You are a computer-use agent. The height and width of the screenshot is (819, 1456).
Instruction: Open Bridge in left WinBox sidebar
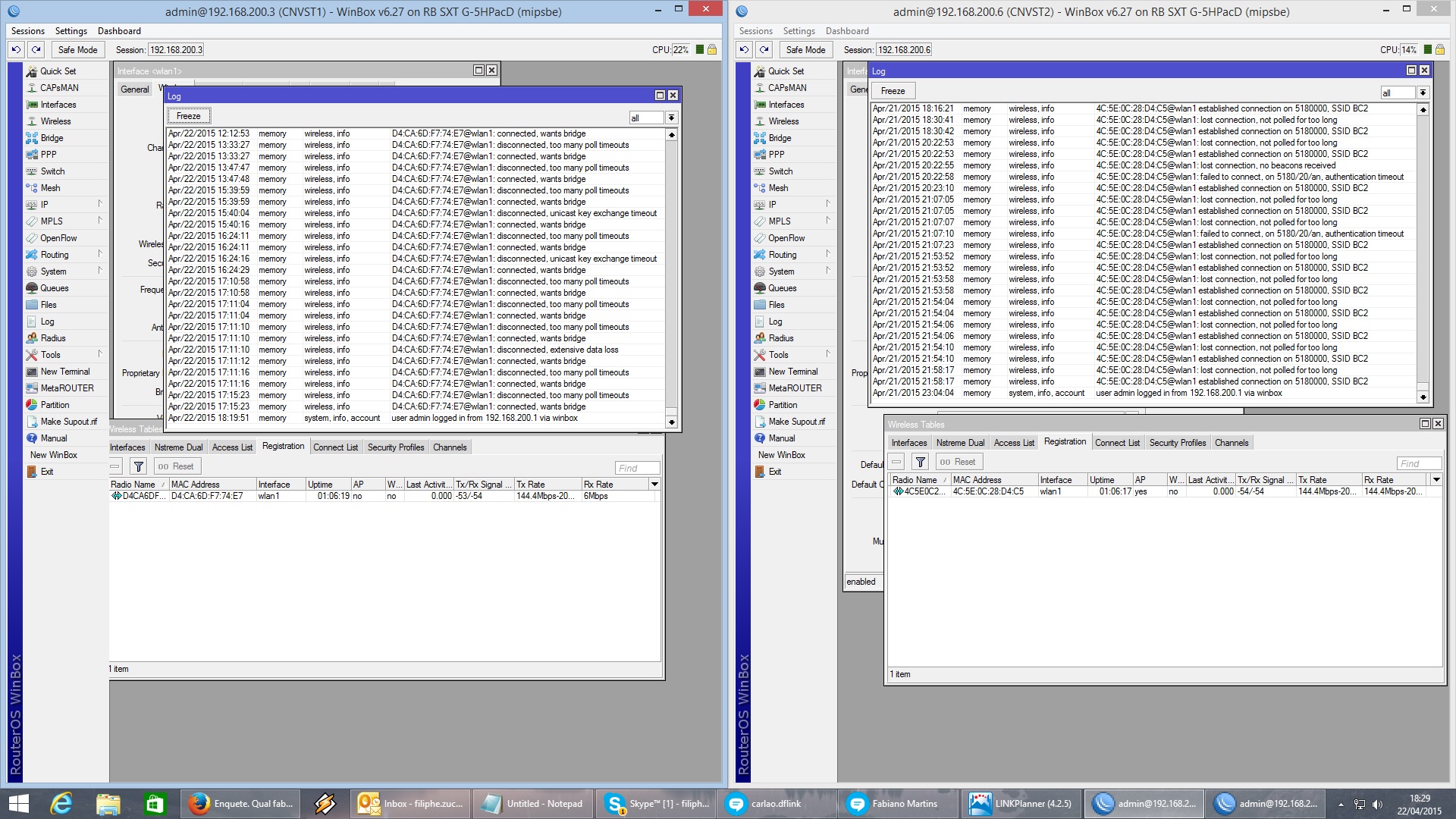[52, 138]
